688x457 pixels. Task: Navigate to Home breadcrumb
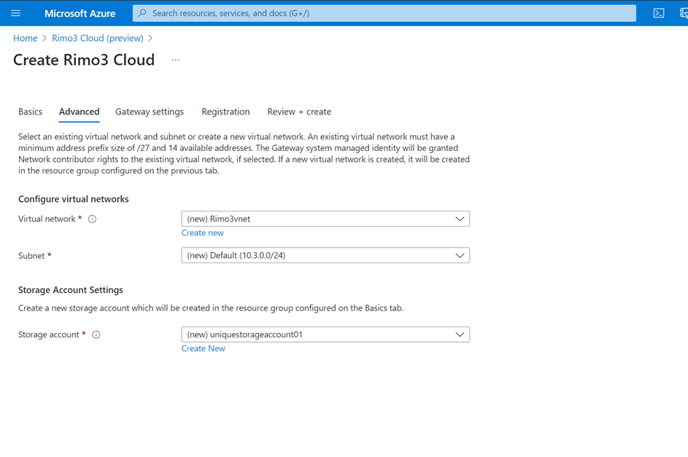(25, 38)
